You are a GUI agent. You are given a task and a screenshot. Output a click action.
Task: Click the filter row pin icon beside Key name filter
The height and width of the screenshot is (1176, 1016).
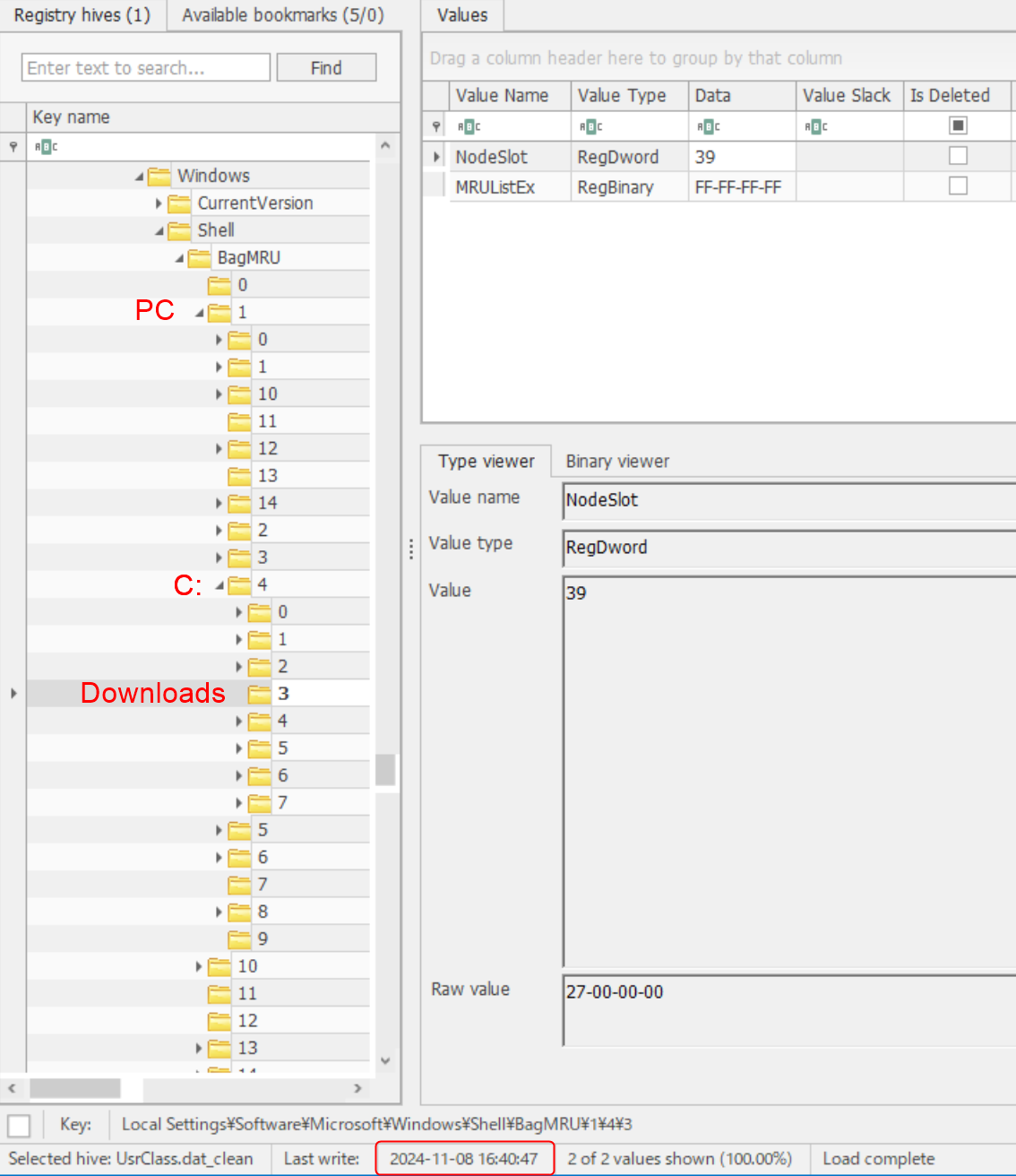pyautogui.click(x=13, y=146)
